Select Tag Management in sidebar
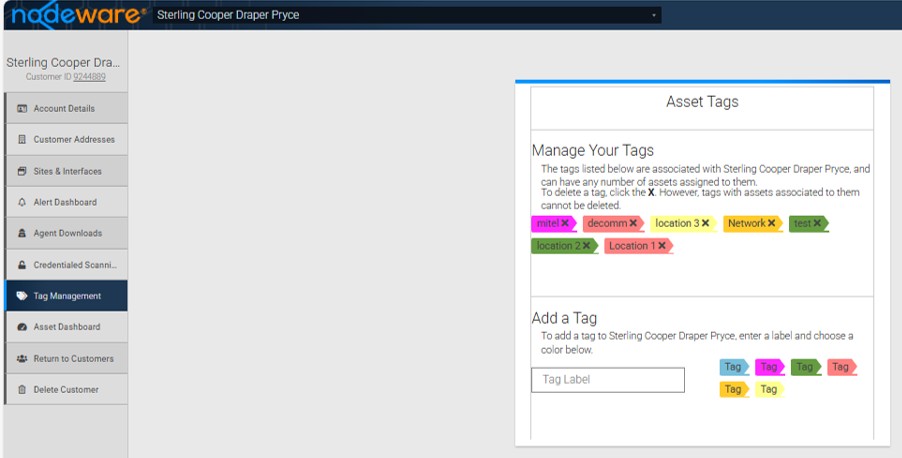 point(66,296)
